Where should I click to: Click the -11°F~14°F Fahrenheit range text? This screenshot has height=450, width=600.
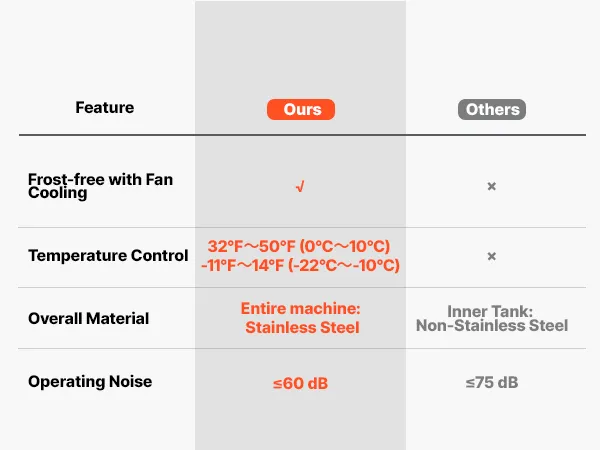[248, 265]
